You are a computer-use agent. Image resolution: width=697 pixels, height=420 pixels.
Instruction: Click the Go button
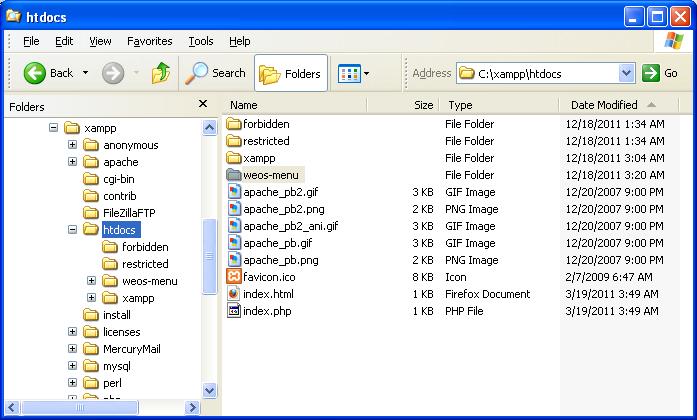pyautogui.click(x=660, y=73)
